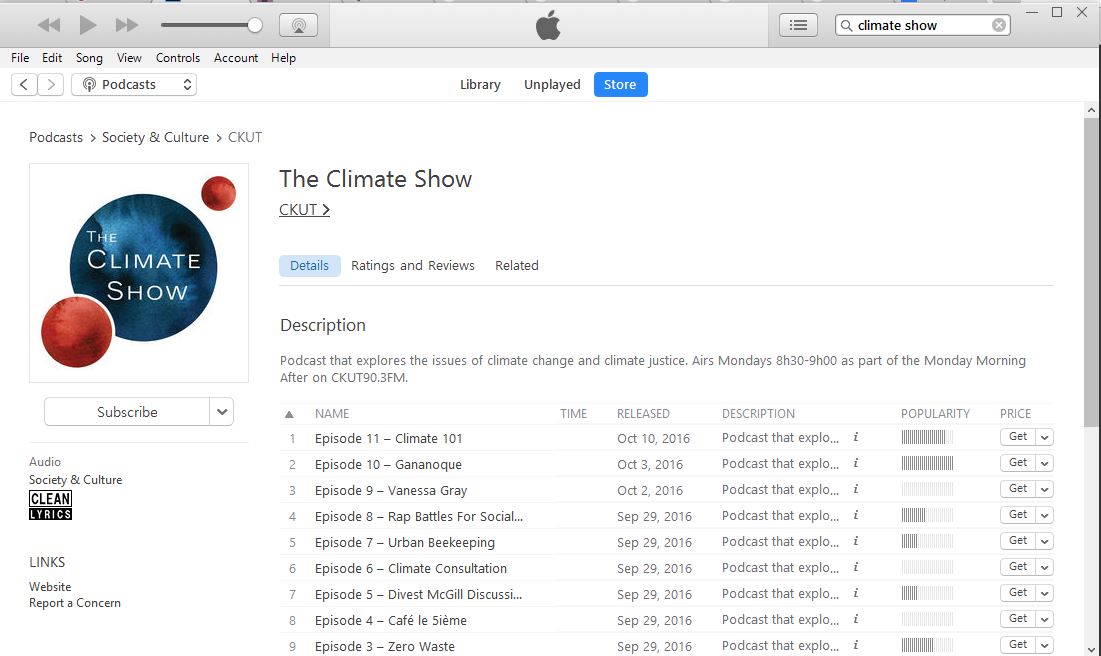This screenshot has height=656, width=1101.
Task: Expand Get options arrow for Episode 7
Action: (1045, 541)
